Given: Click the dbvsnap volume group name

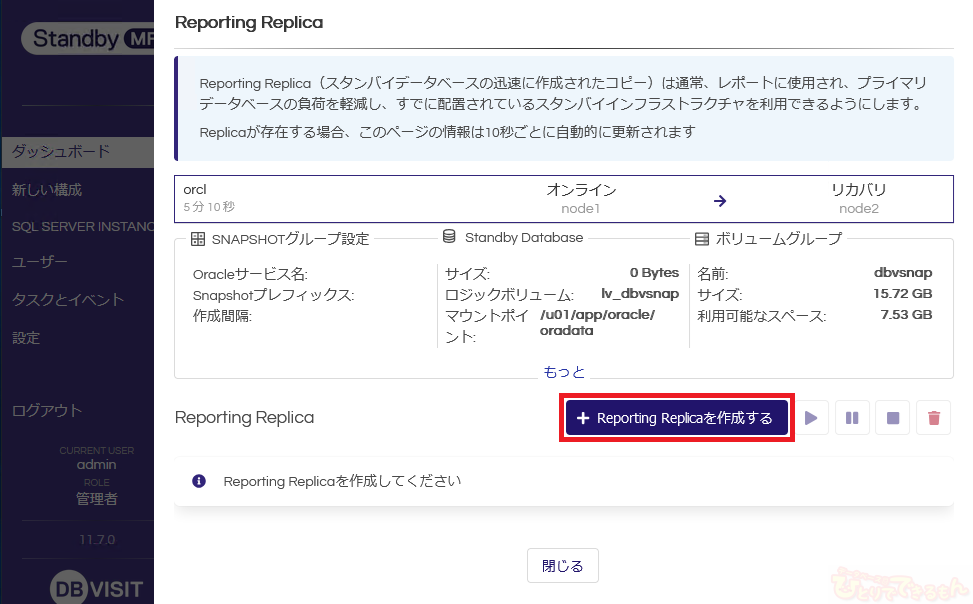Looking at the screenshot, I should tap(903, 273).
